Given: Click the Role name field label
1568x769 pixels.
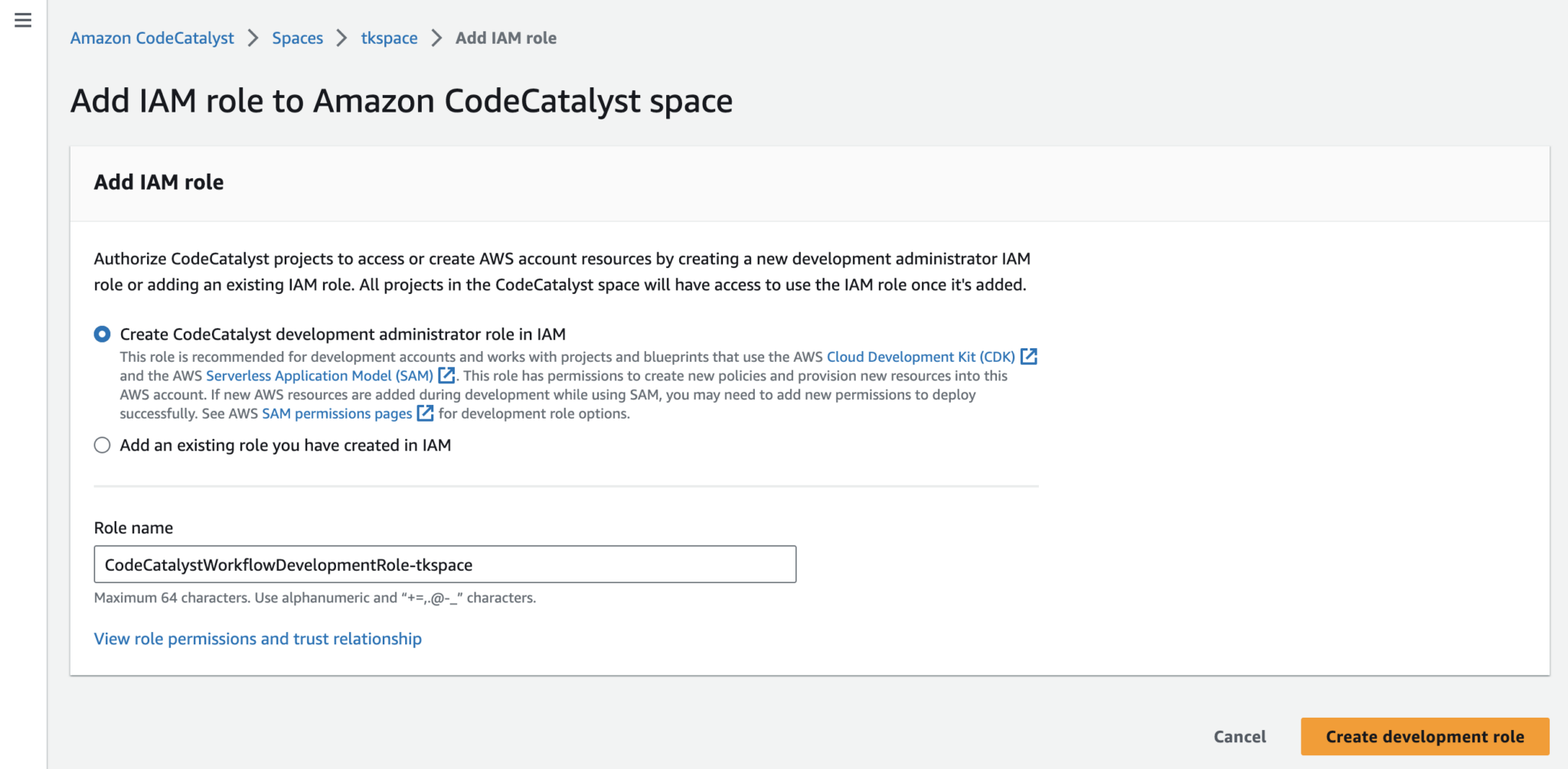Looking at the screenshot, I should coord(132,527).
